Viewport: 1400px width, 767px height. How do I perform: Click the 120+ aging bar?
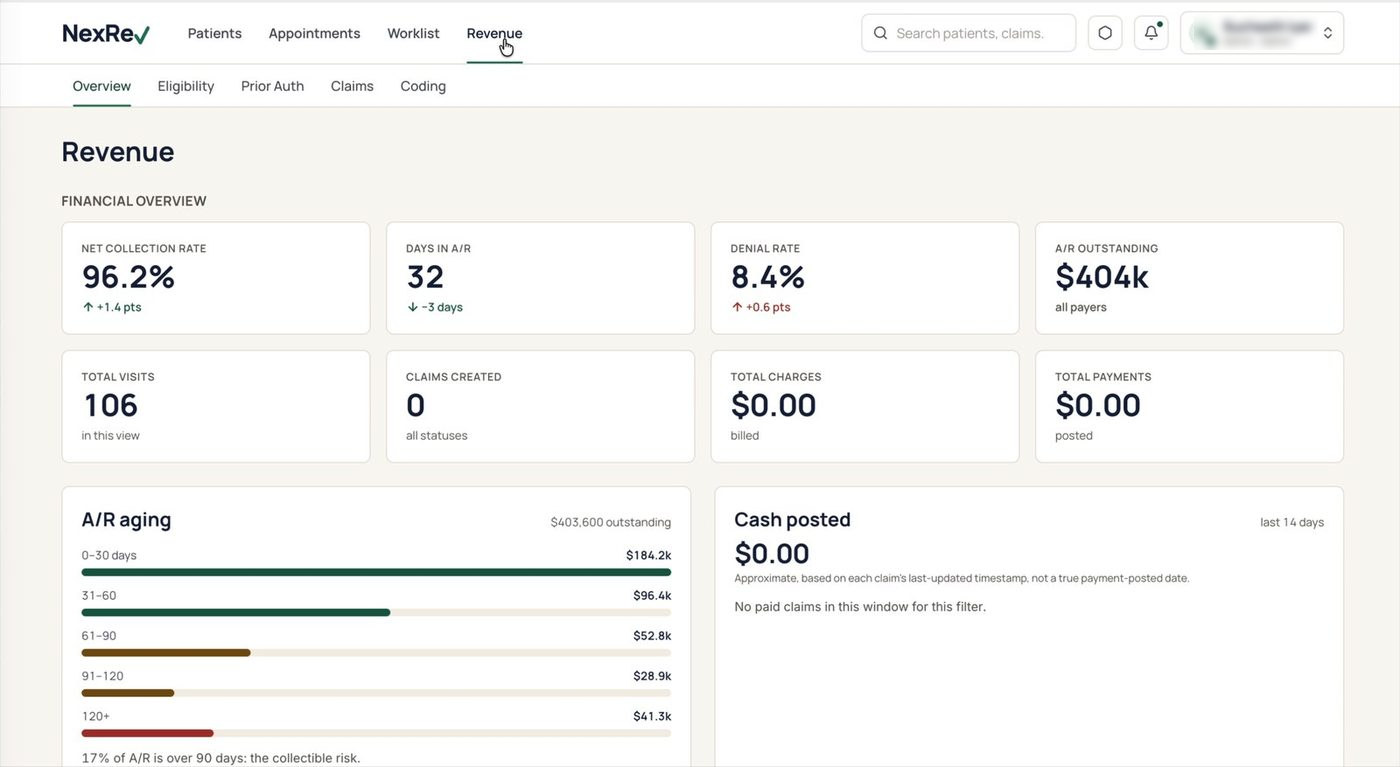(x=376, y=733)
